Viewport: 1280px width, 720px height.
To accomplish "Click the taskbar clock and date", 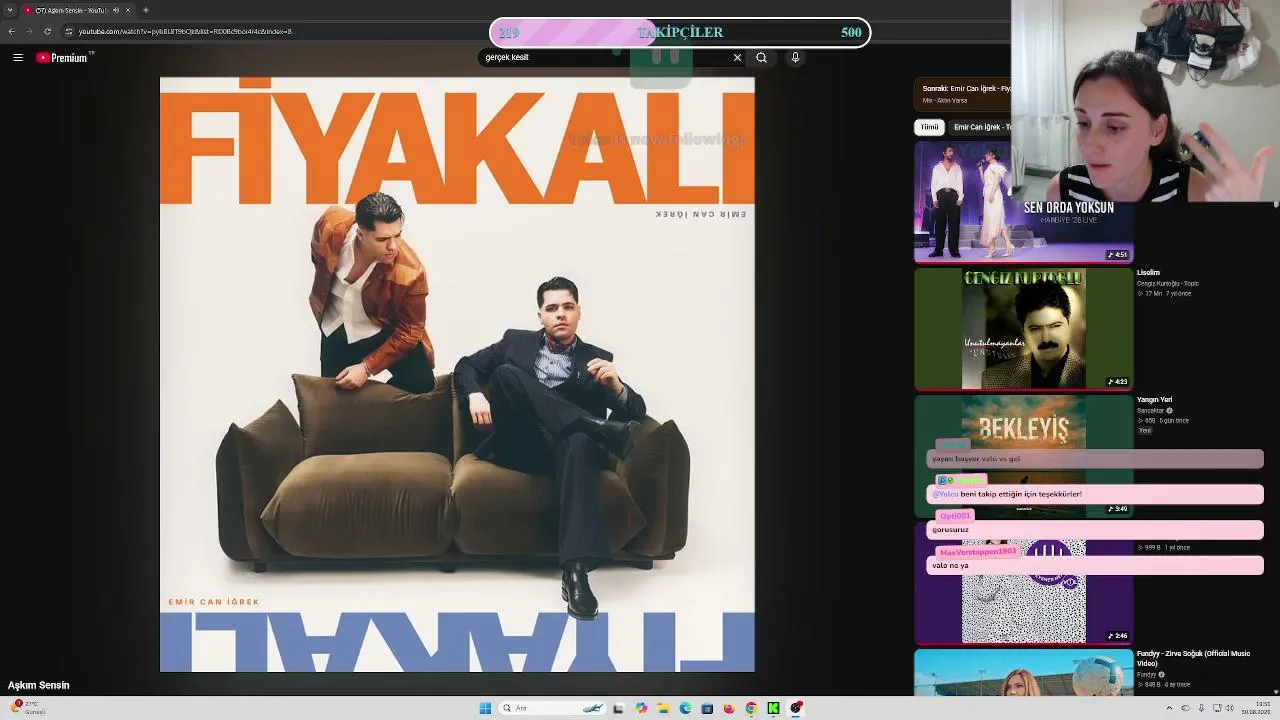I will click(x=1255, y=708).
